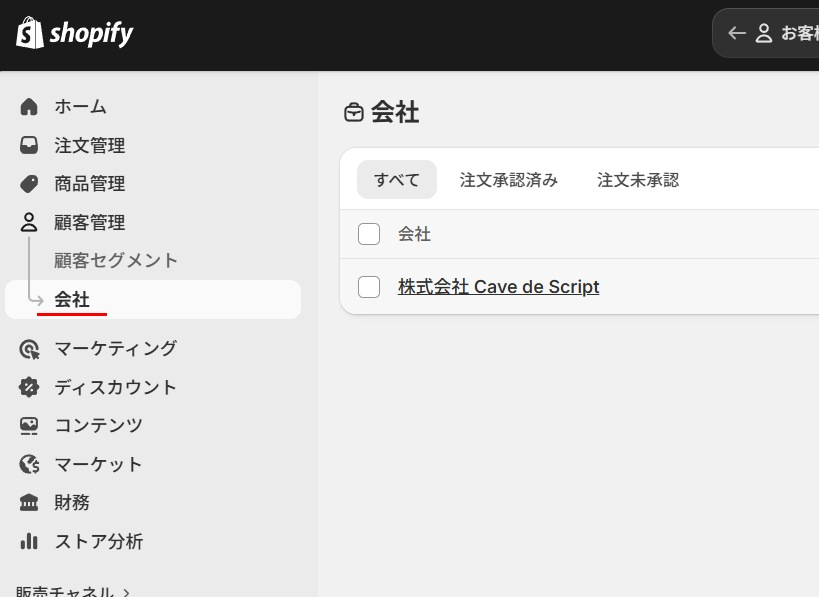
Task: Click the Analytics bar chart icon (ストア分析)
Action: click(29, 541)
